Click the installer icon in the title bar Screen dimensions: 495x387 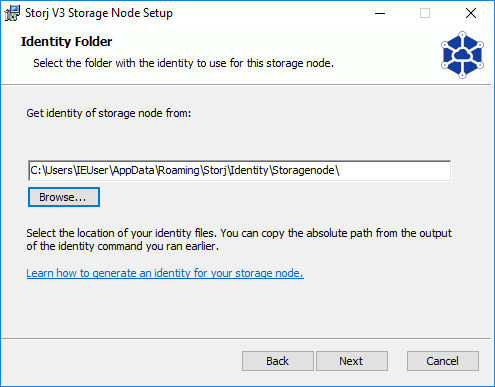coord(12,13)
